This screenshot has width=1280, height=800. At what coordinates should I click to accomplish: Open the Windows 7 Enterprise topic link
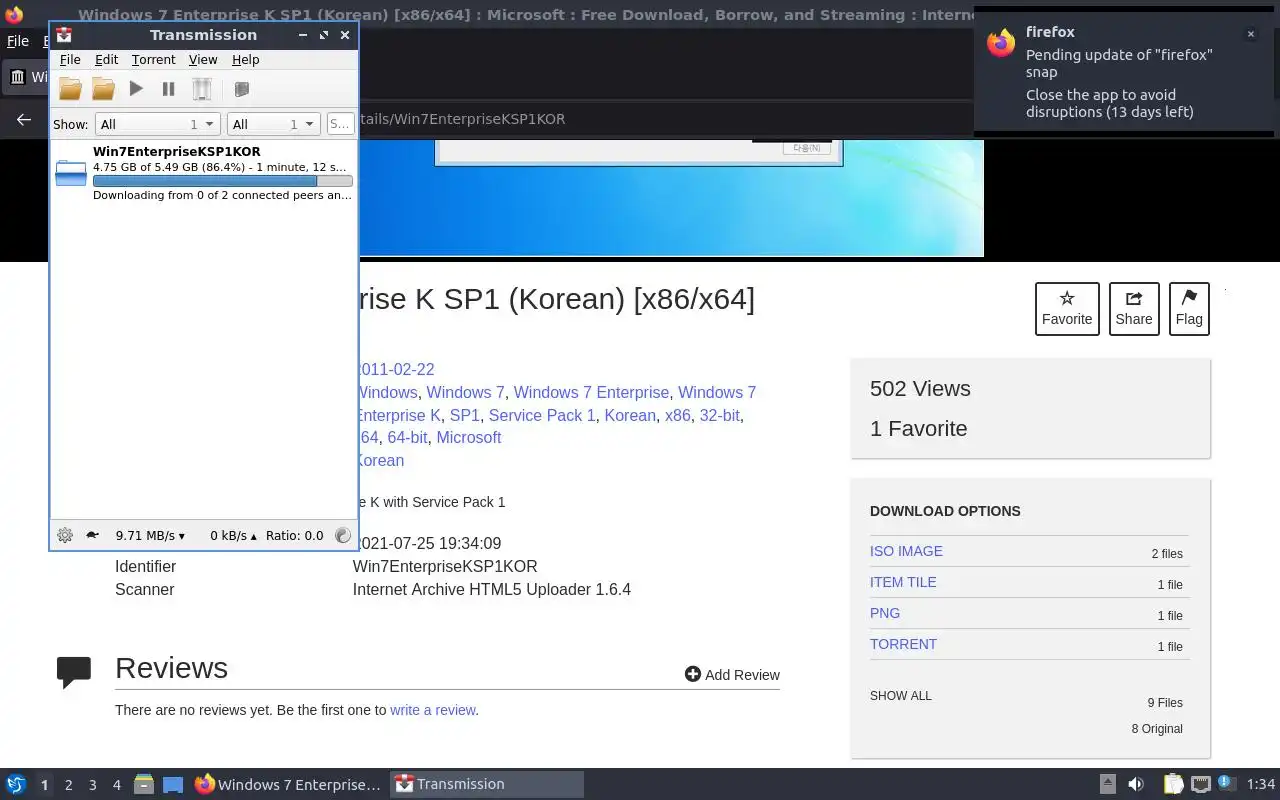591,392
